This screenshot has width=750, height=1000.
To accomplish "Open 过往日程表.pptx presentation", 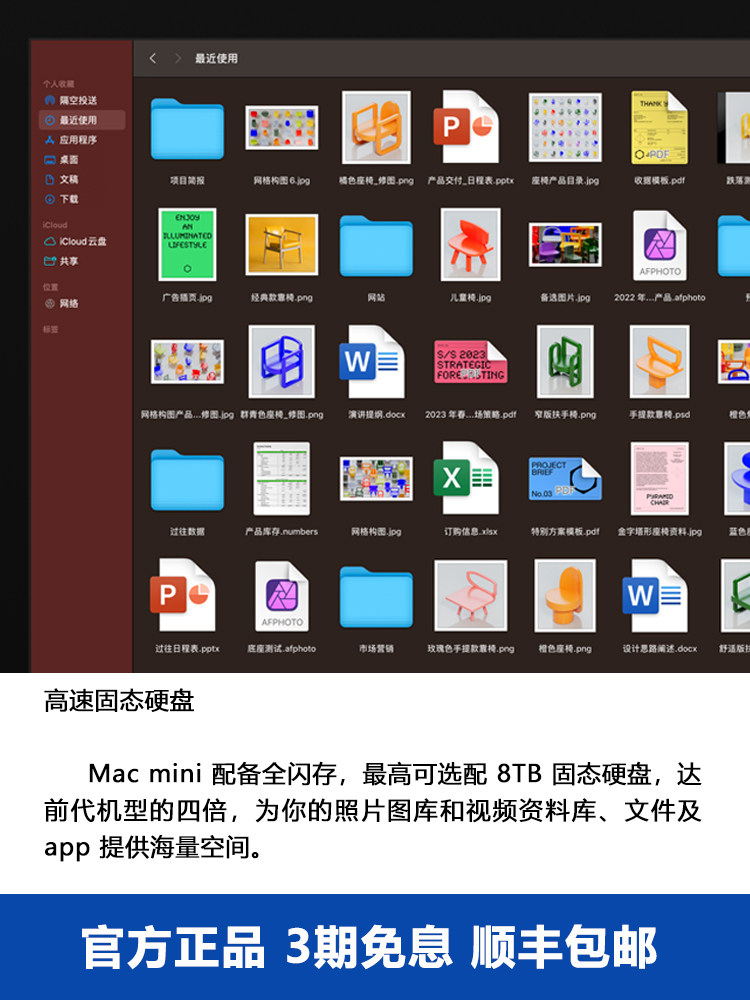I will (x=182, y=595).
